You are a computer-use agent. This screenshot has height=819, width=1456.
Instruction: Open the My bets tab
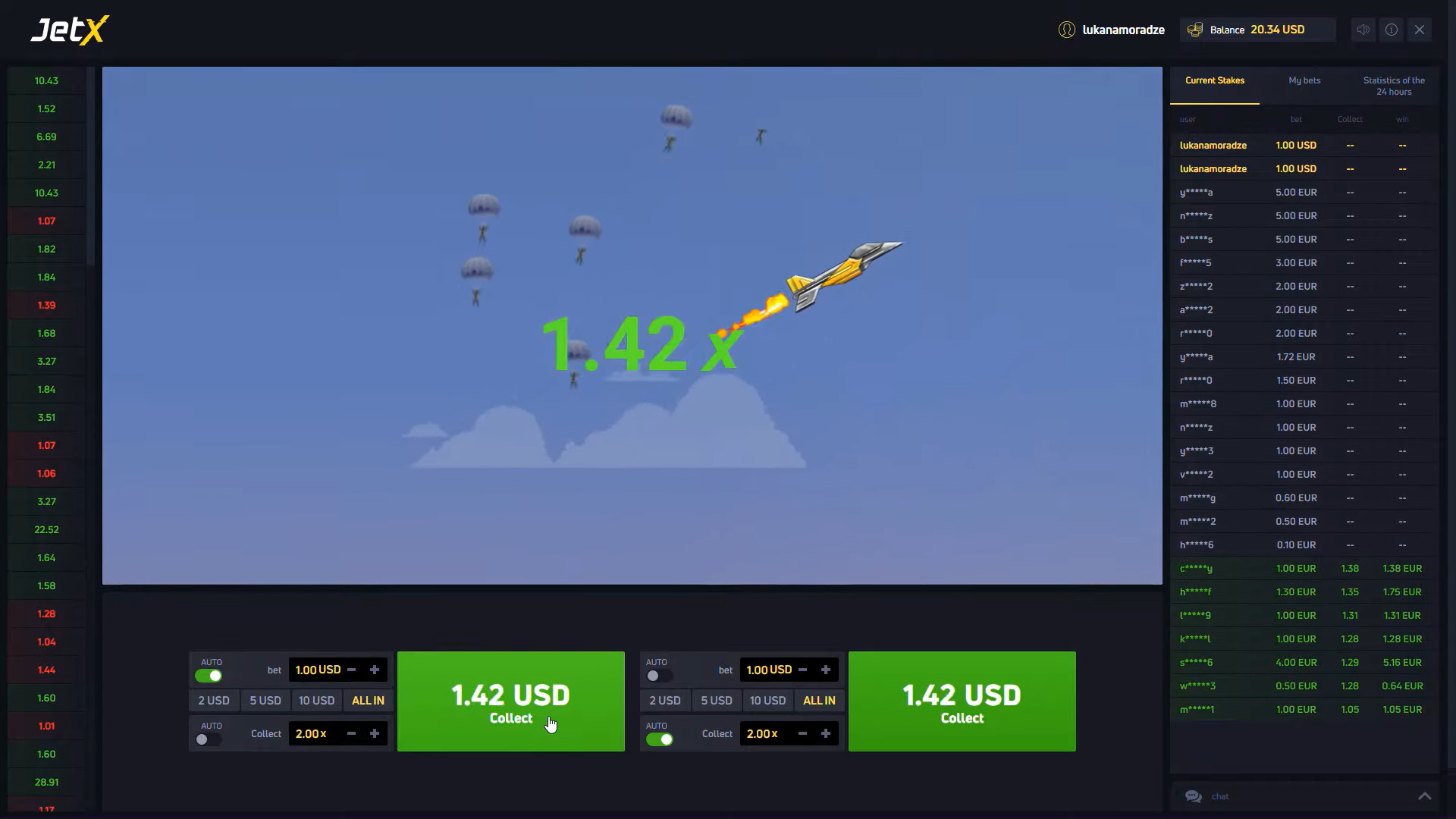tap(1304, 80)
